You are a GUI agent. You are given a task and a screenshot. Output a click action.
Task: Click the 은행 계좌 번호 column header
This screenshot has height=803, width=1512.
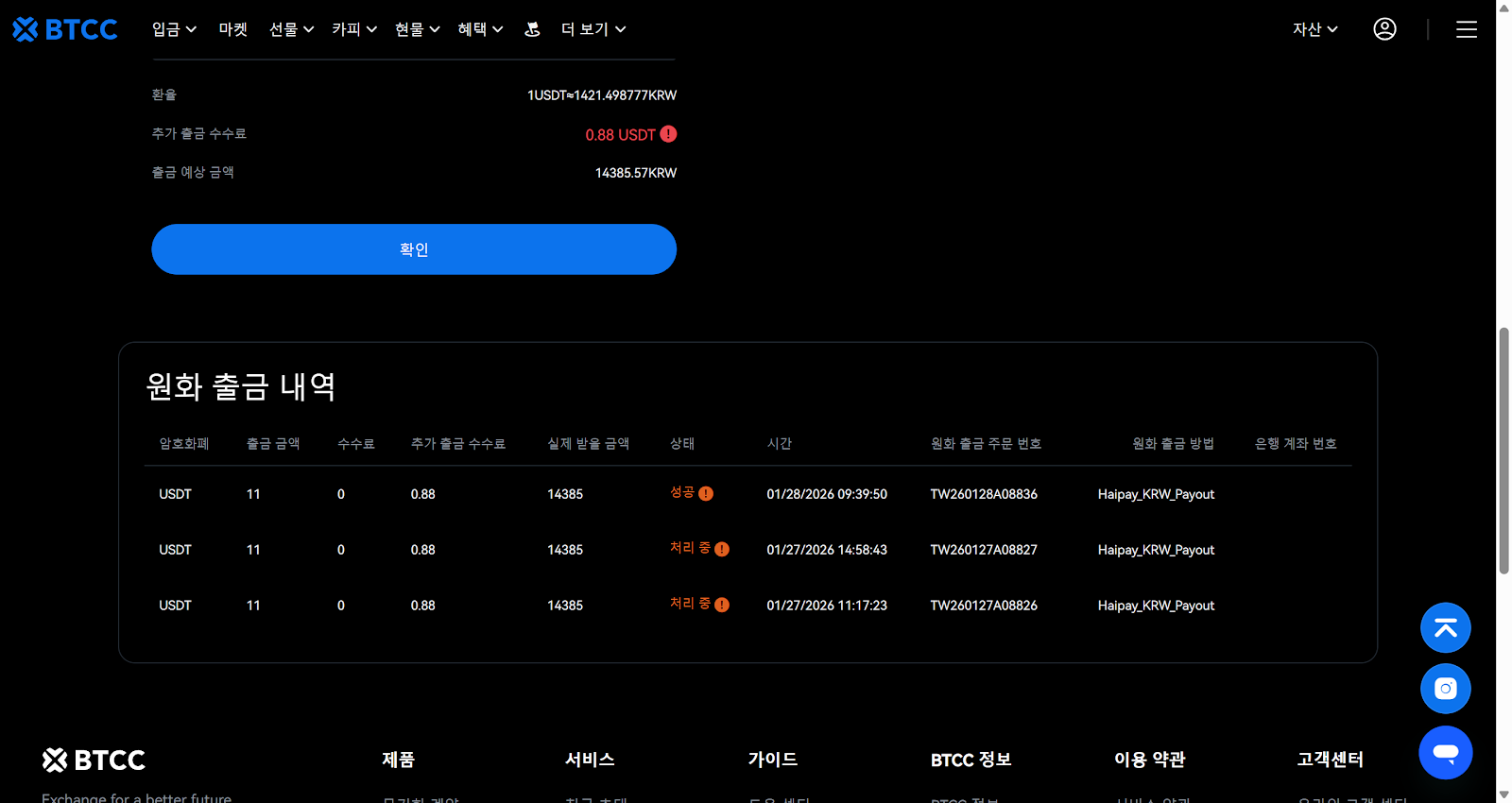tap(1296, 443)
